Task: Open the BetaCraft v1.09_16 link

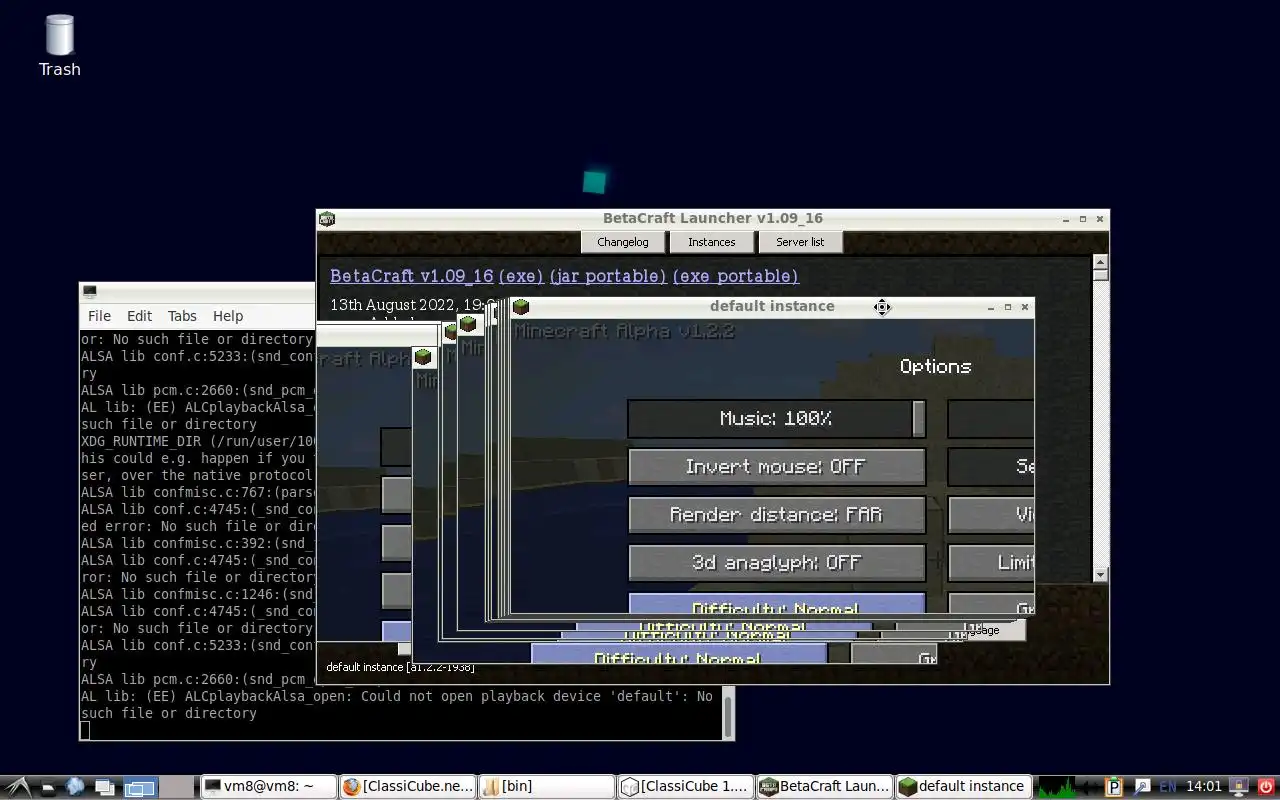Action: (412, 276)
